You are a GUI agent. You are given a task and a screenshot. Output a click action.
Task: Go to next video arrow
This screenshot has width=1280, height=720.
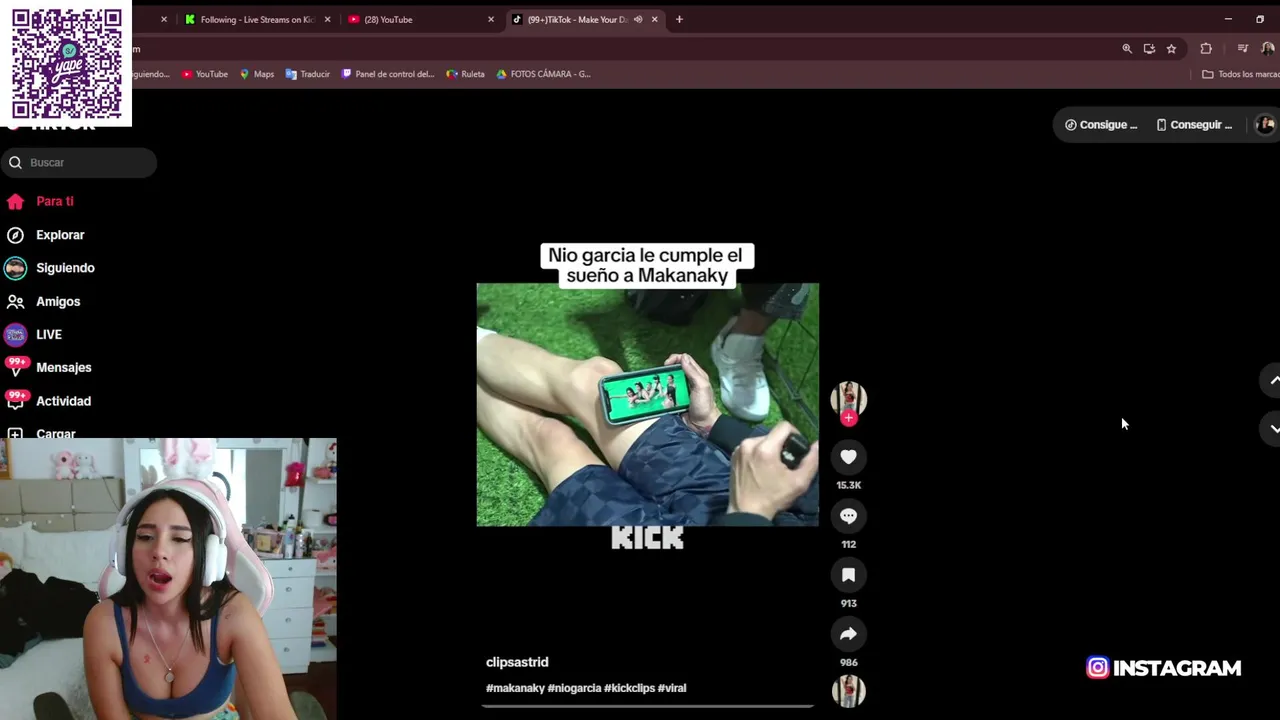click(x=1274, y=428)
